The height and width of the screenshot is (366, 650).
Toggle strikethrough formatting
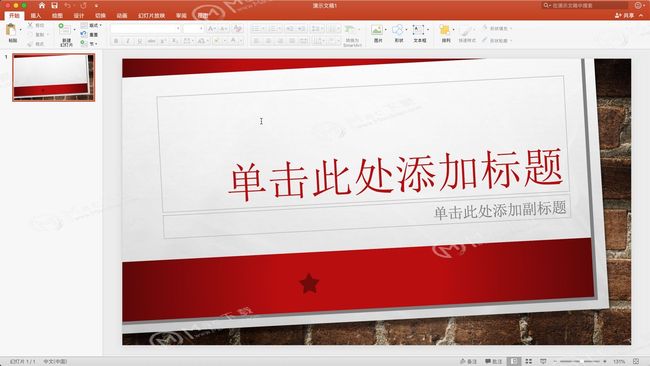tap(152, 41)
